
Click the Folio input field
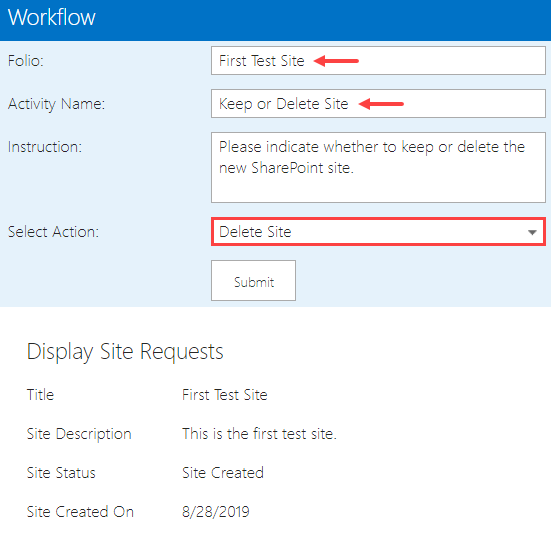click(378, 60)
